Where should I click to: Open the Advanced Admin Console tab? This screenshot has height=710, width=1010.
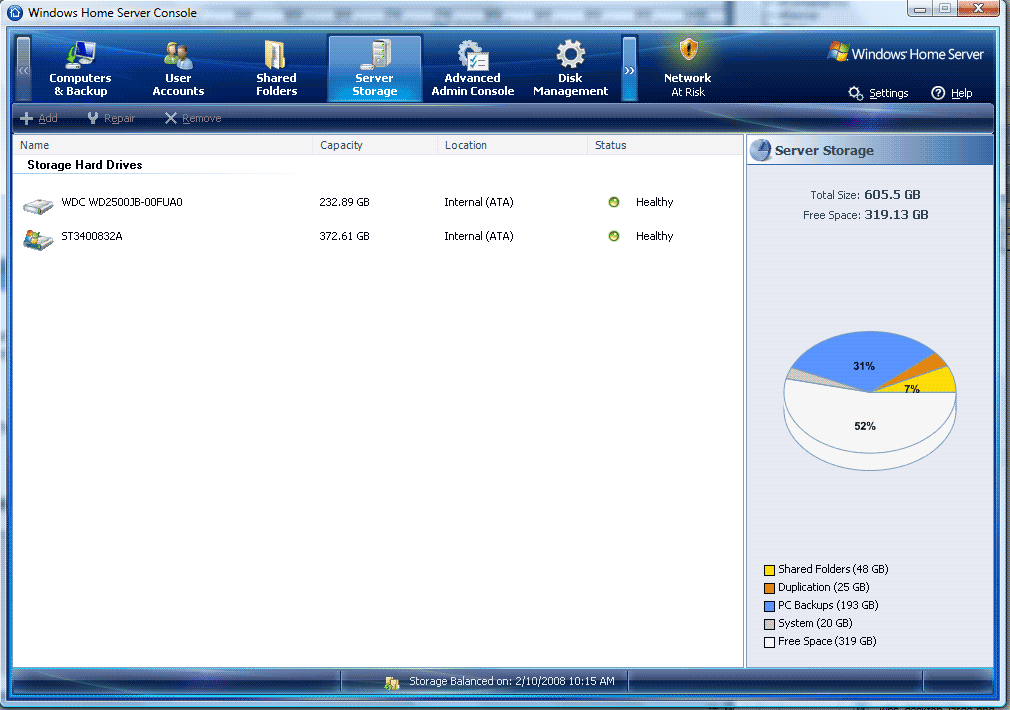(473, 69)
